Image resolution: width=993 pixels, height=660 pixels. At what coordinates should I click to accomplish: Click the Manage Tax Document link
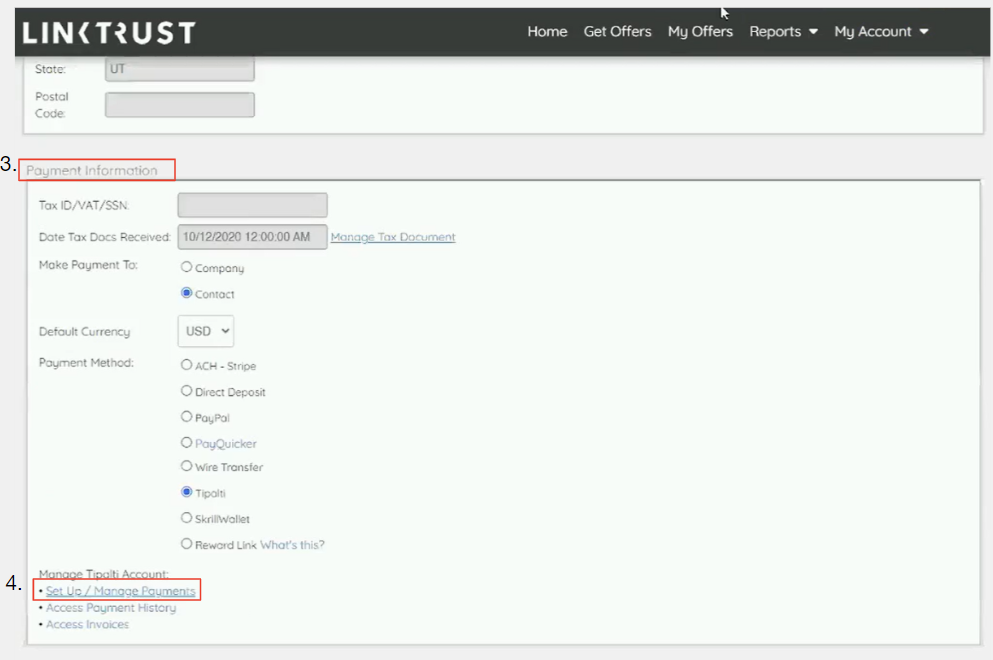pos(392,238)
